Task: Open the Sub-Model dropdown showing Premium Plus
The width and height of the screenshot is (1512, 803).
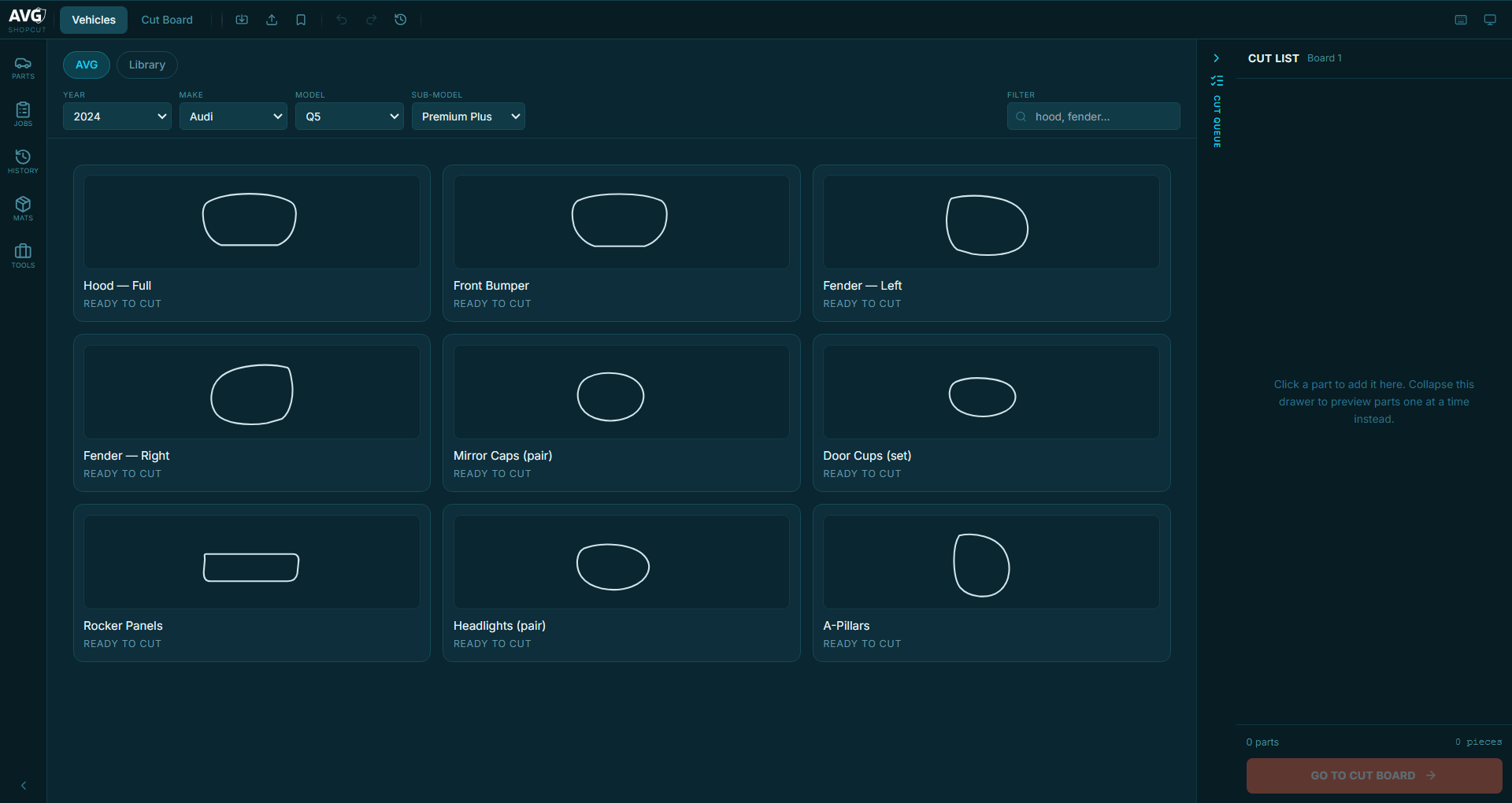Action: pyautogui.click(x=469, y=117)
